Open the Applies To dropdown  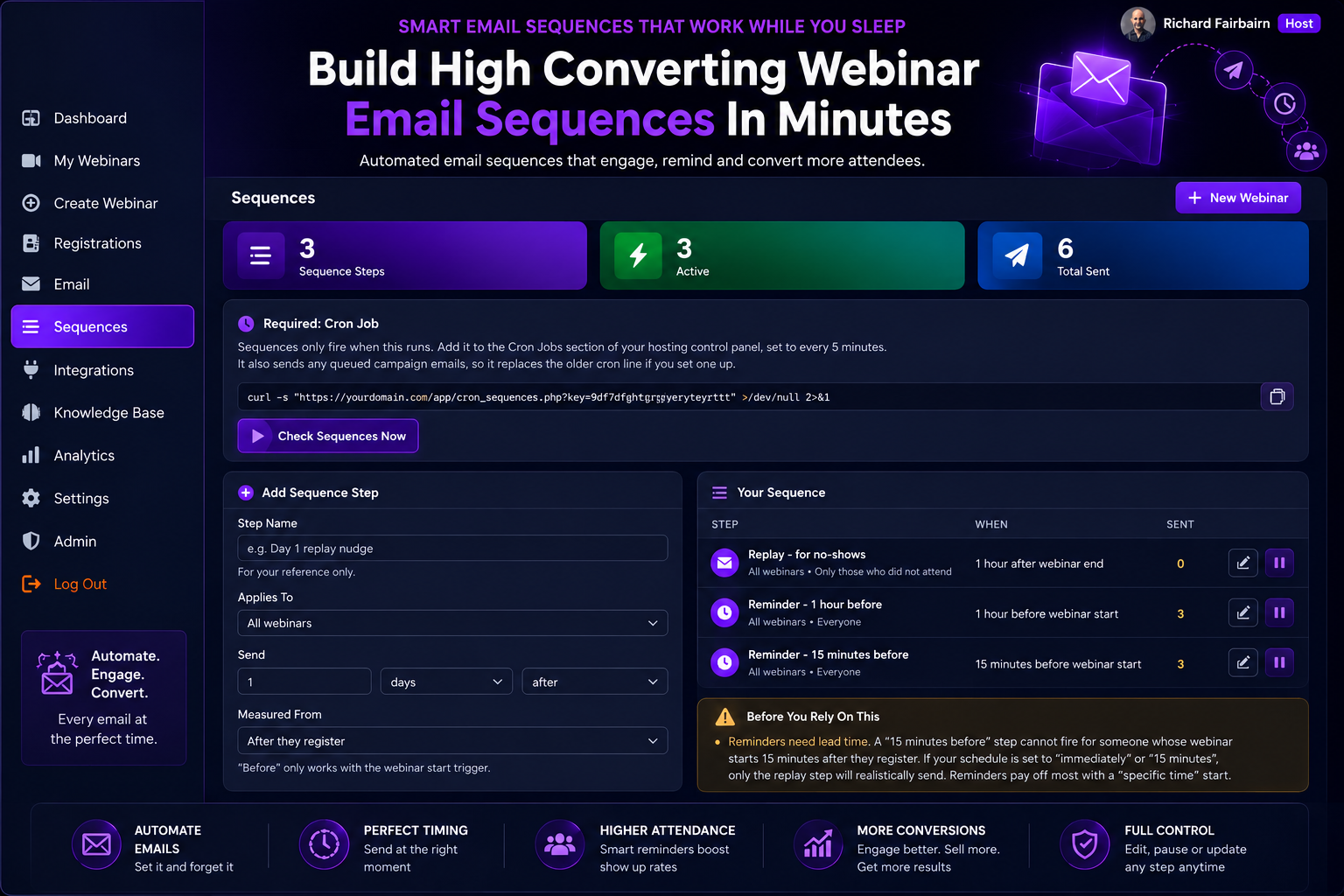(452, 623)
